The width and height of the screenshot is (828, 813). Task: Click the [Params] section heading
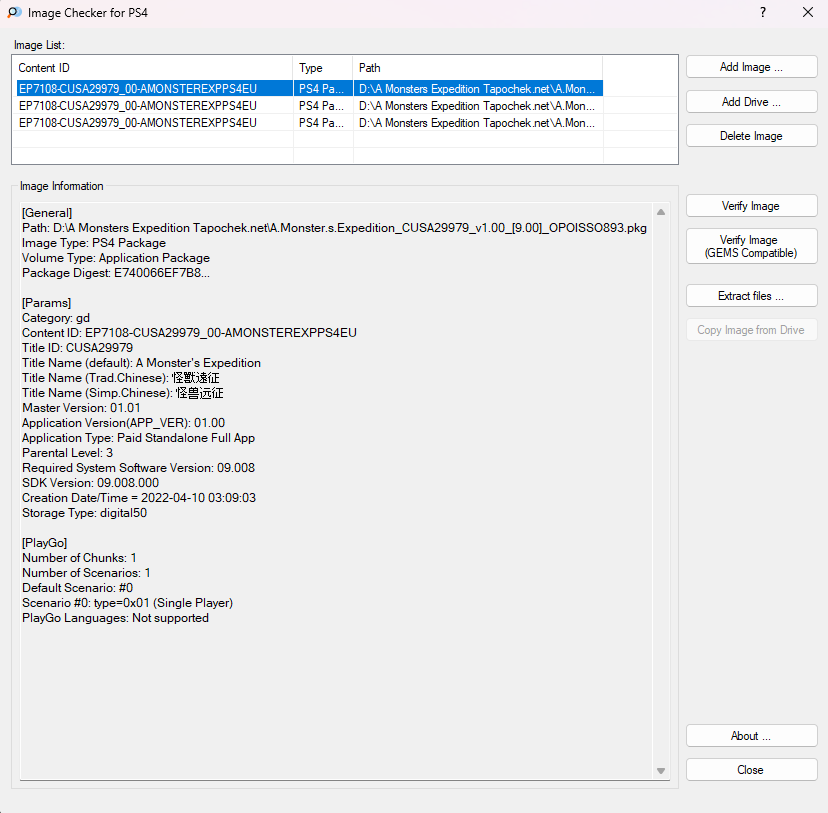(46, 303)
